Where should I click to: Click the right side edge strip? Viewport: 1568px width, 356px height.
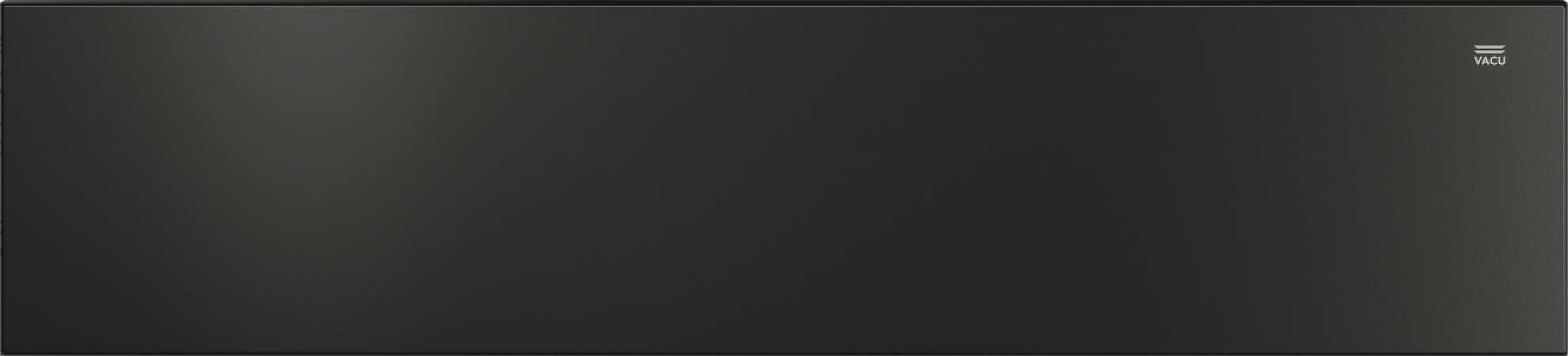[1566, 178]
